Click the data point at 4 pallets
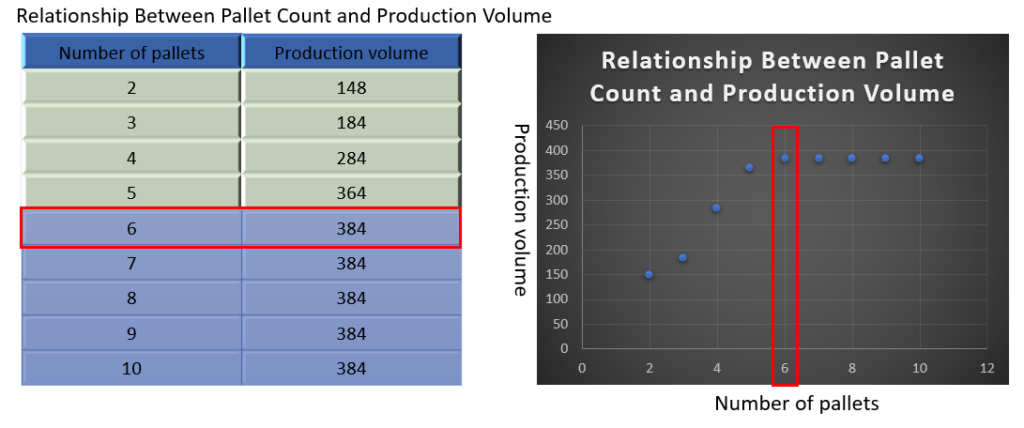The width and height of the screenshot is (1024, 428). 716,208
